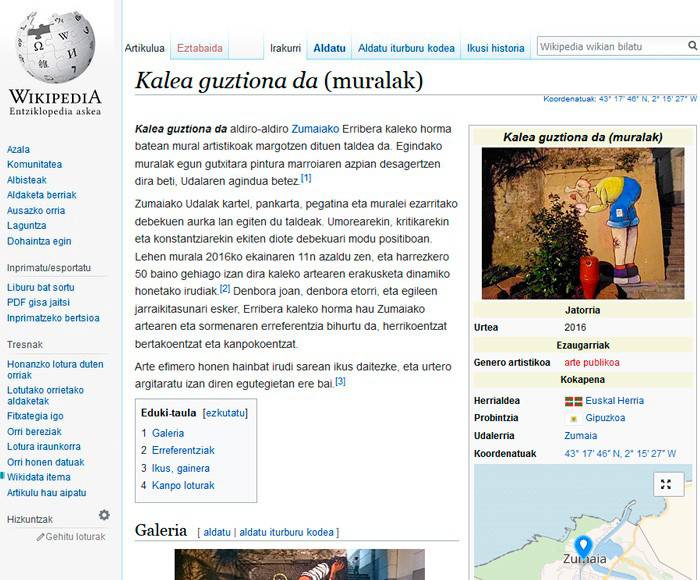Click Fitxategia igo link
This screenshot has height=580, width=700.
pos(35,416)
